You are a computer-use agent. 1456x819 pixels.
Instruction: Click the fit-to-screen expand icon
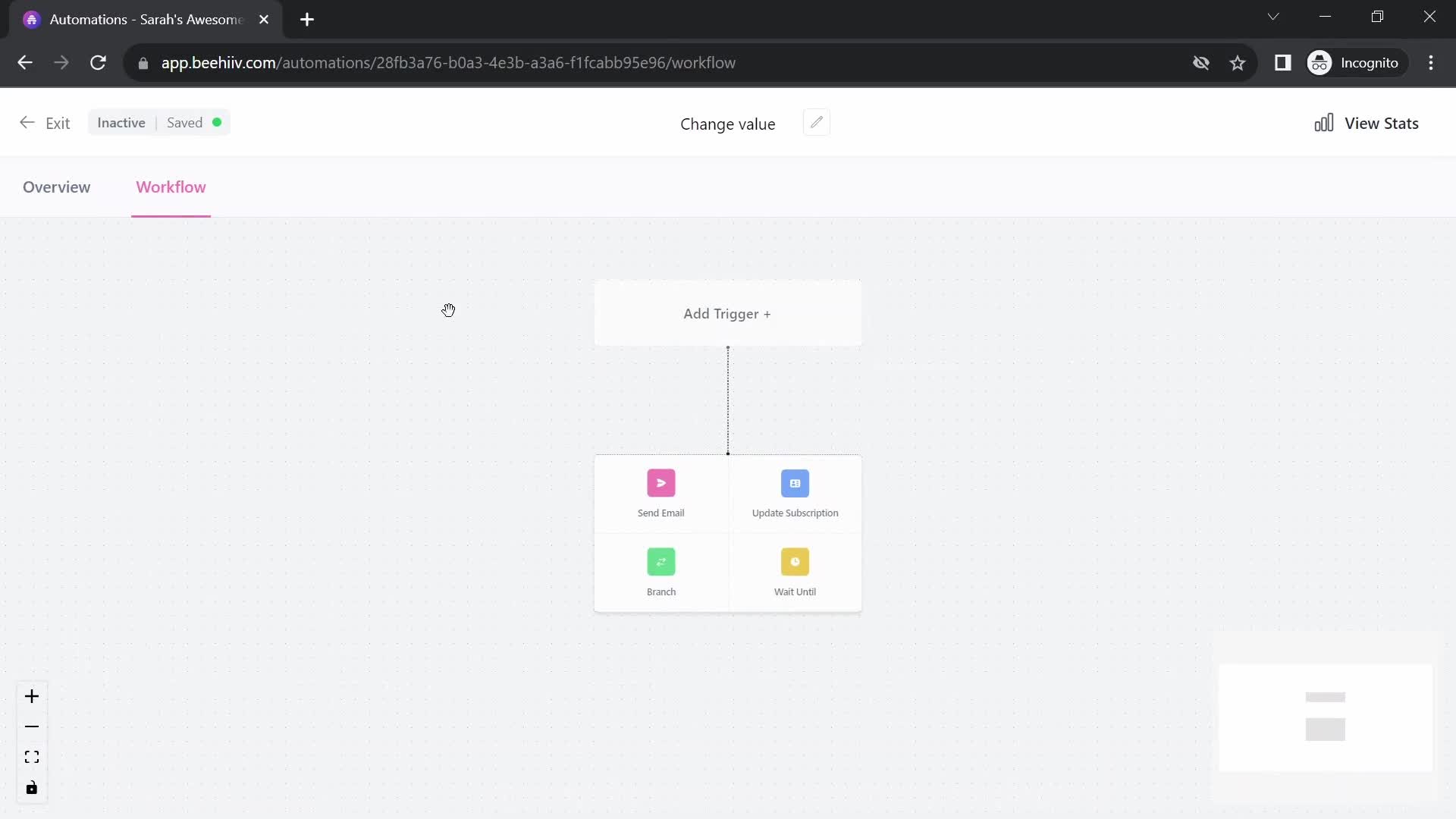click(31, 757)
